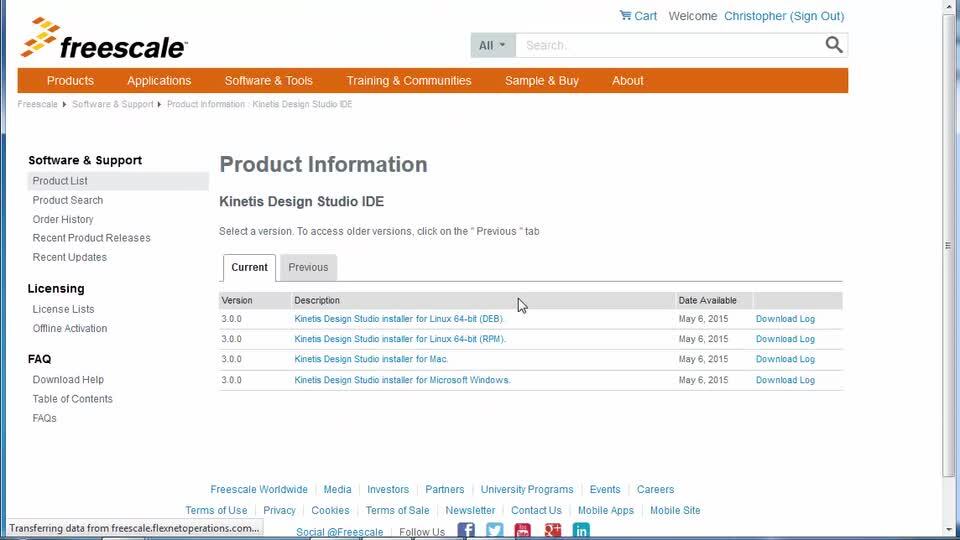Image resolution: width=960 pixels, height=540 pixels.
Task: Open Newsletter footer link
Action: tap(470, 511)
